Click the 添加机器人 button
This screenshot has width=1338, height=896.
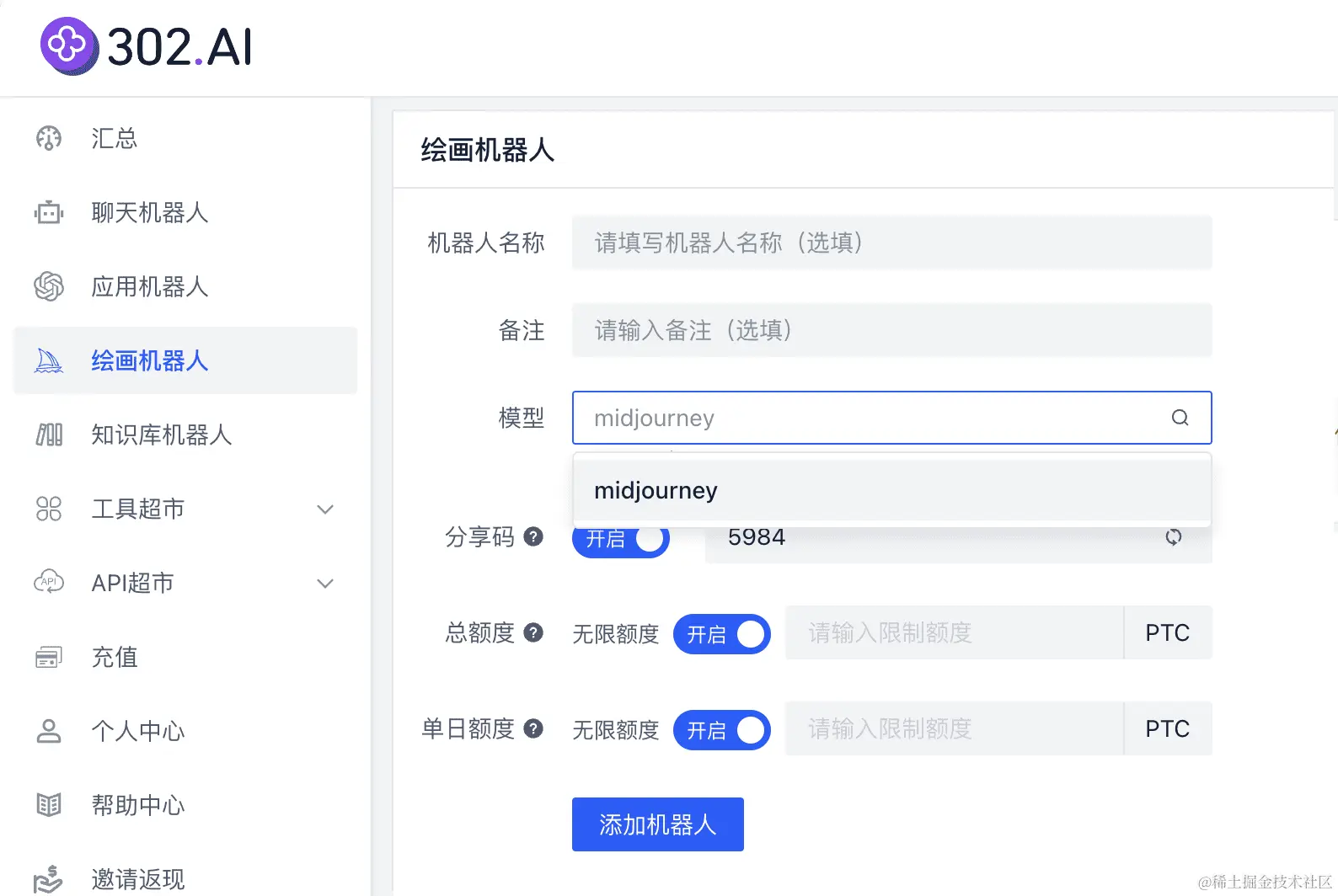[x=658, y=824]
